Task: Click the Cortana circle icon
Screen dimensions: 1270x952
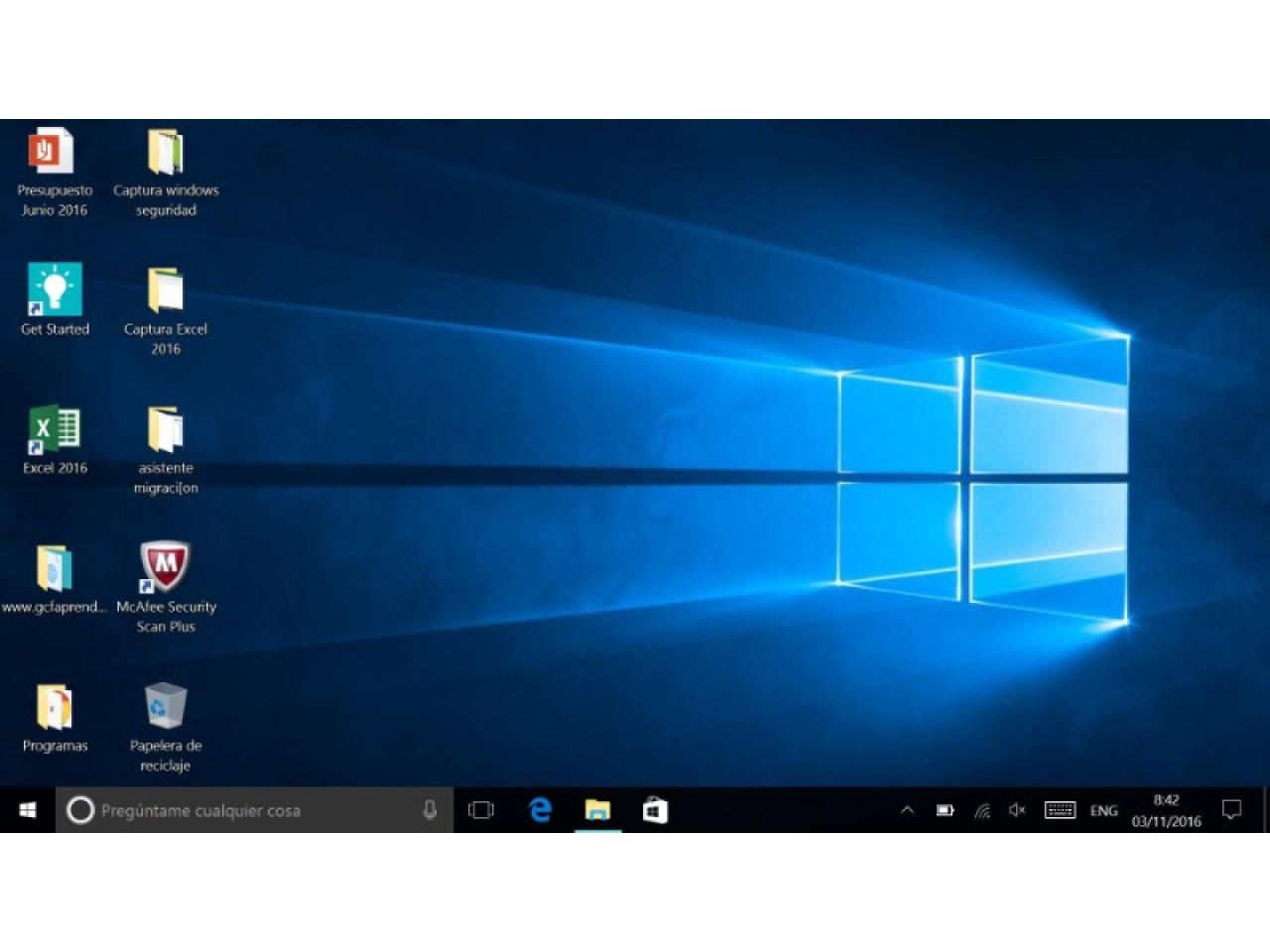Action: click(79, 810)
